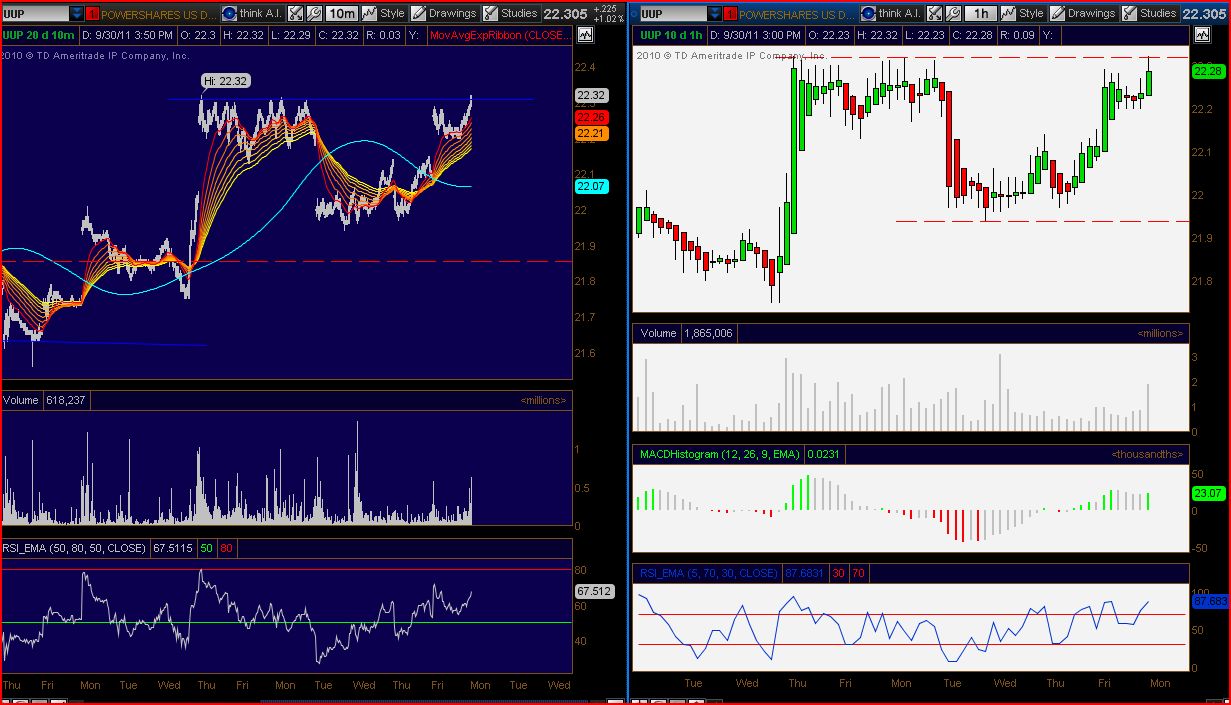Screen dimensions: 1231x705
Task: Click the 22.32 price bubble on left axis
Action: point(590,96)
